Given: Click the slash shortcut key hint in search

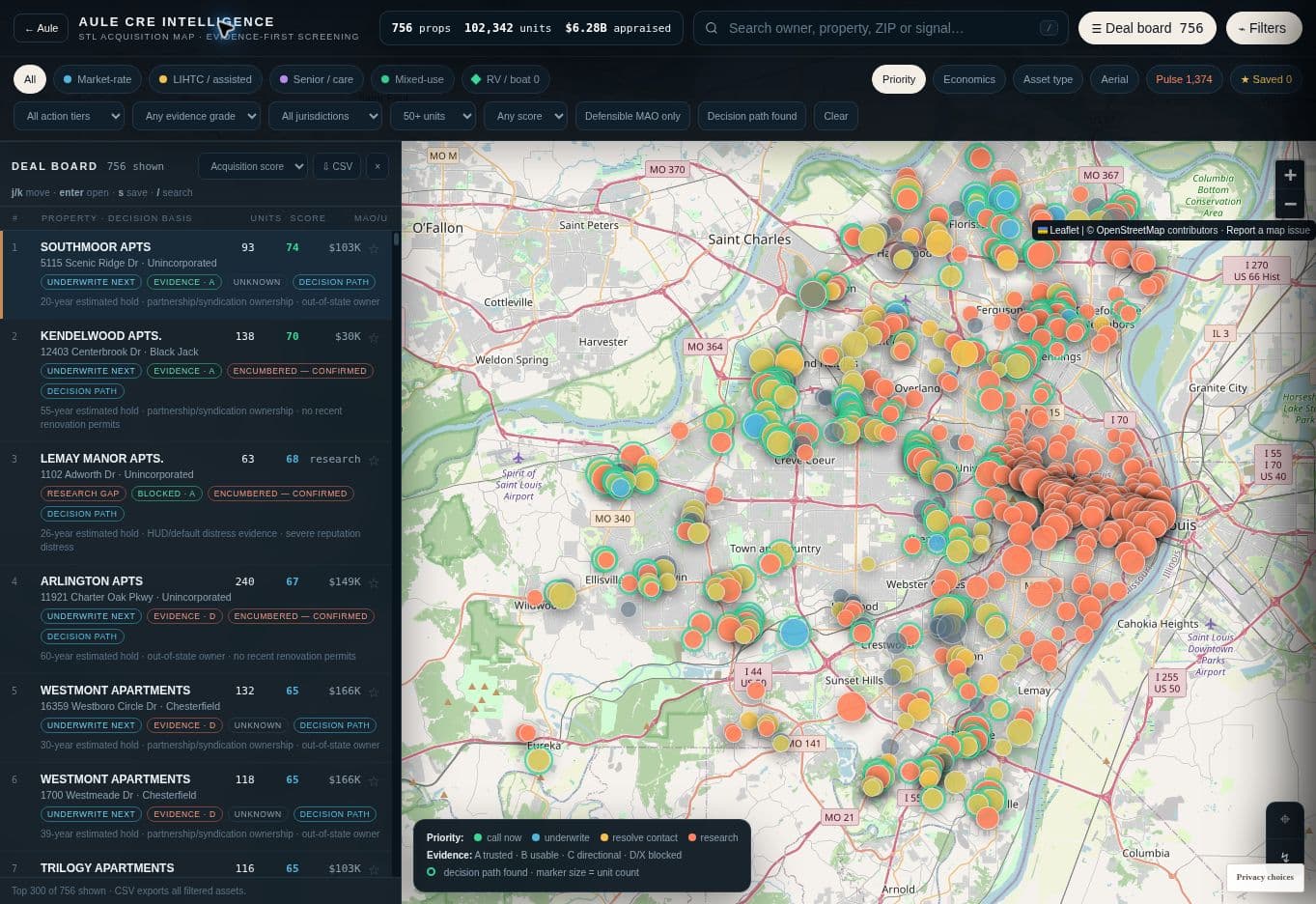Looking at the screenshot, I should [x=1049, y=28].
